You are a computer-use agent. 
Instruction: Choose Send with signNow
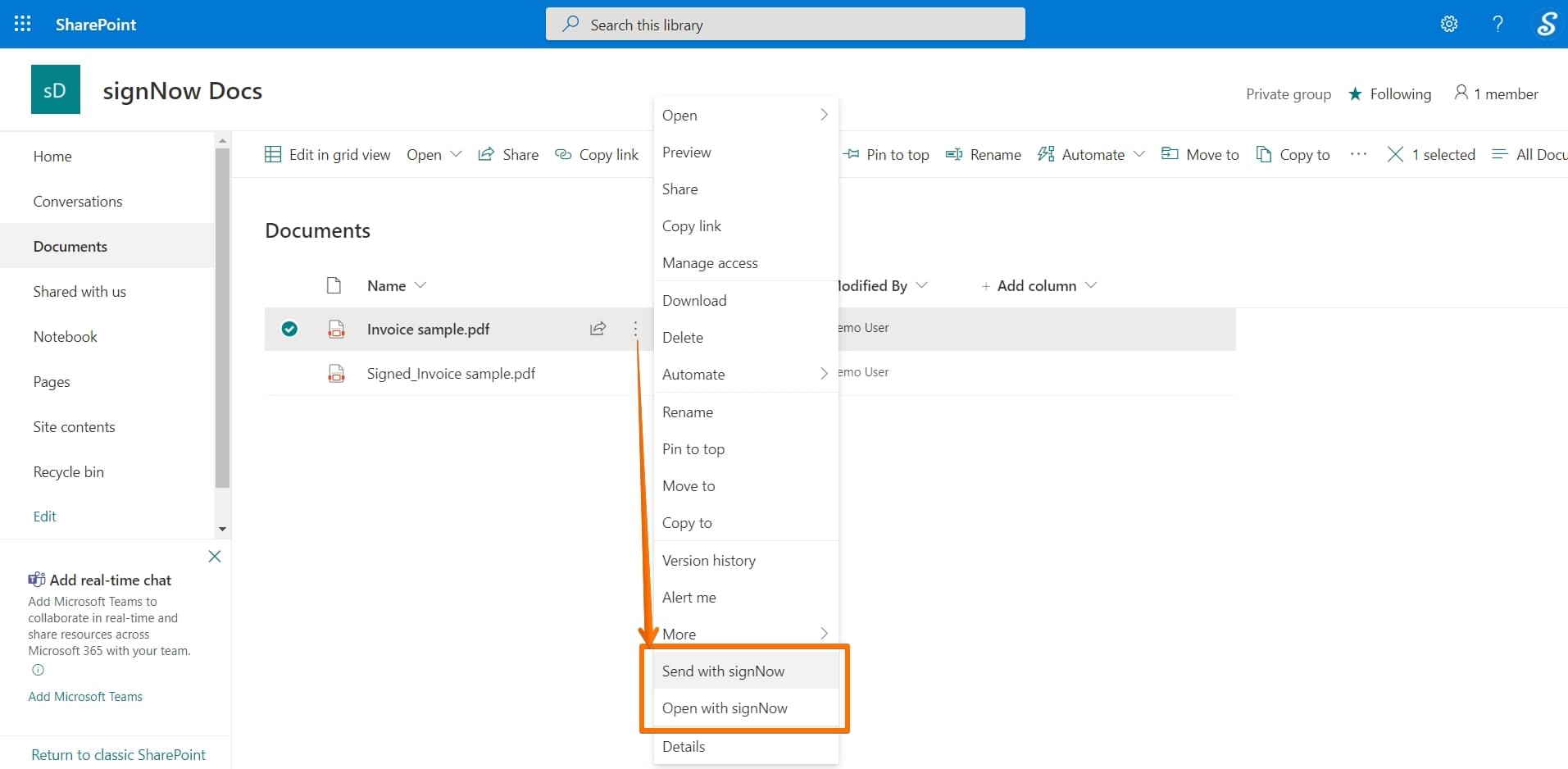coord(746,671)
